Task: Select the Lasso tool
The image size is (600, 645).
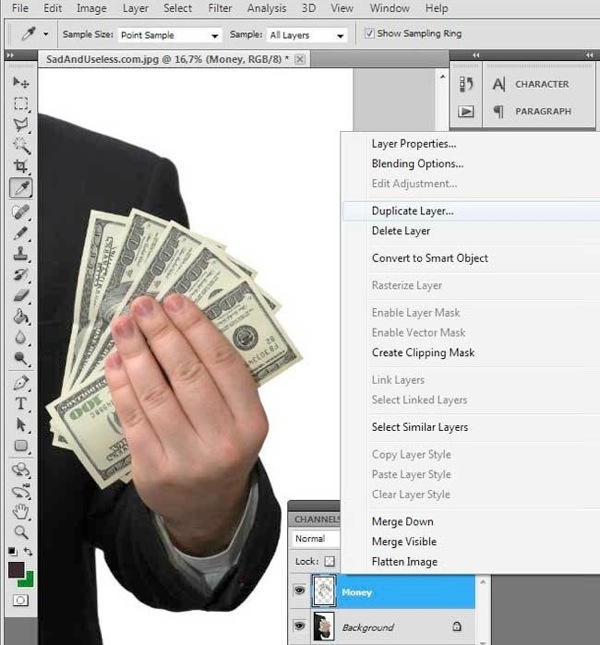Action: pyautogui.click(x=21, y=124)
